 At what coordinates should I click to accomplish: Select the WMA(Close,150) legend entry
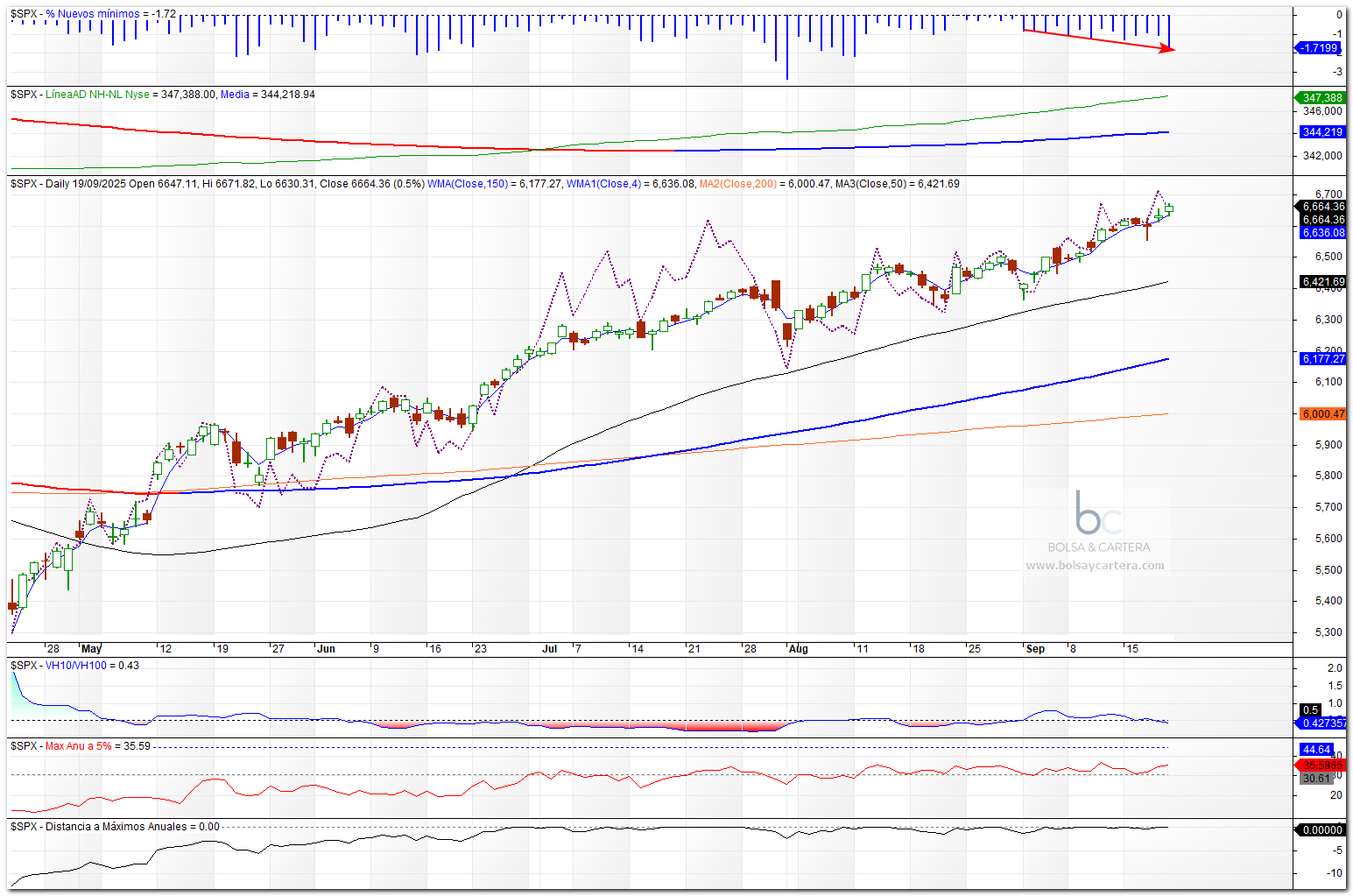[467, 184]
